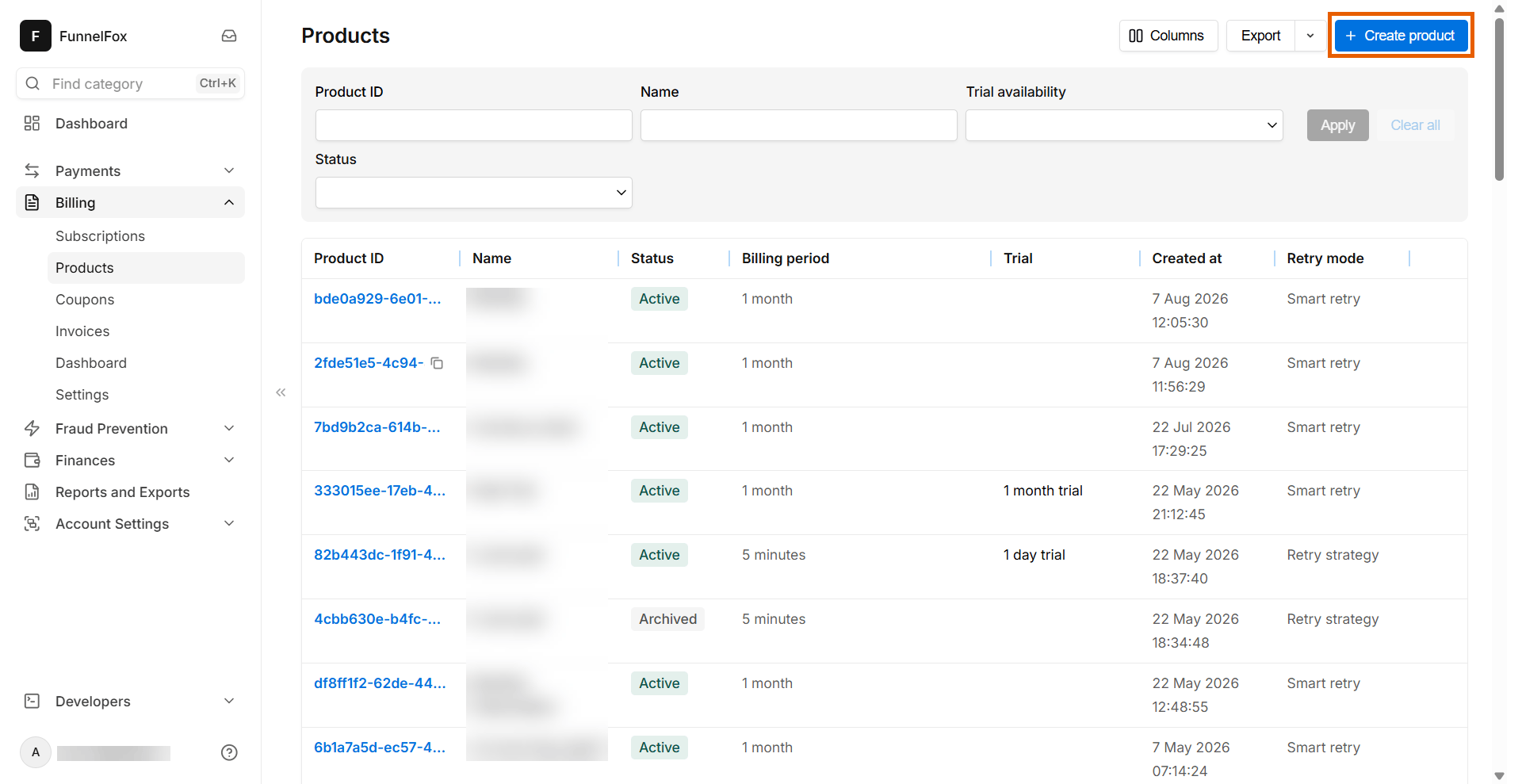The width and height of the screenshot is (1522, 784).
Task: Click the Finances wallet icon
Action: point(32,460)
